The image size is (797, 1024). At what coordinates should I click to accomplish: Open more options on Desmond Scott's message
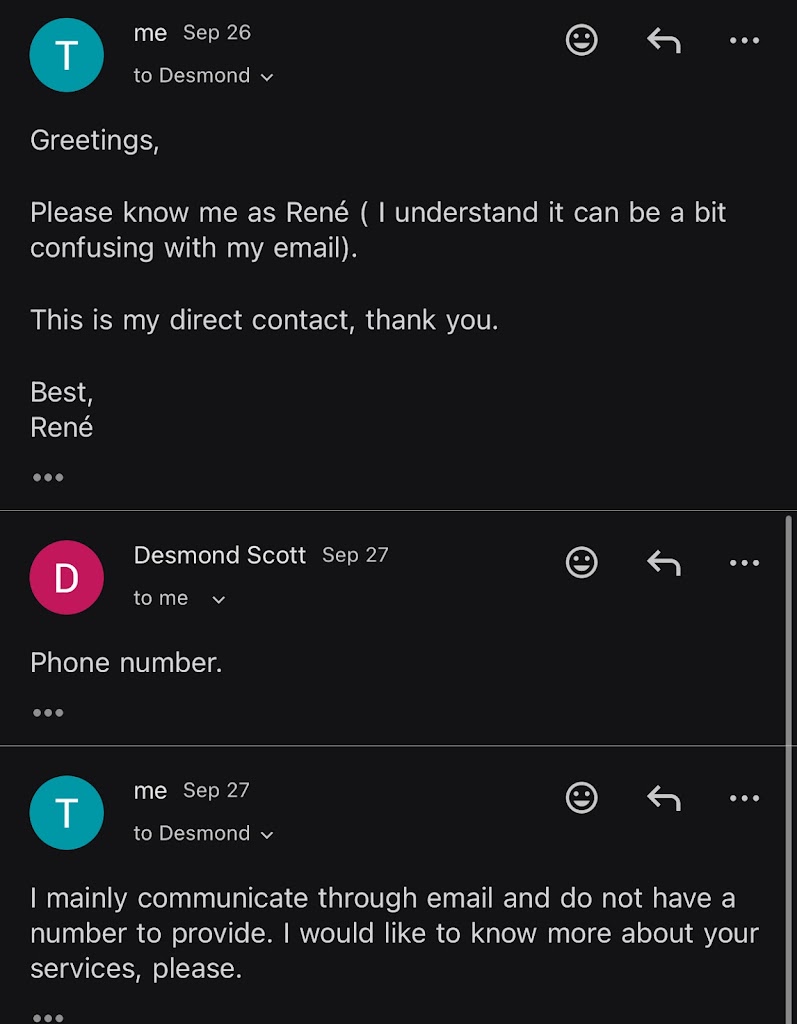pyautogui.click(x=744, y=563)
